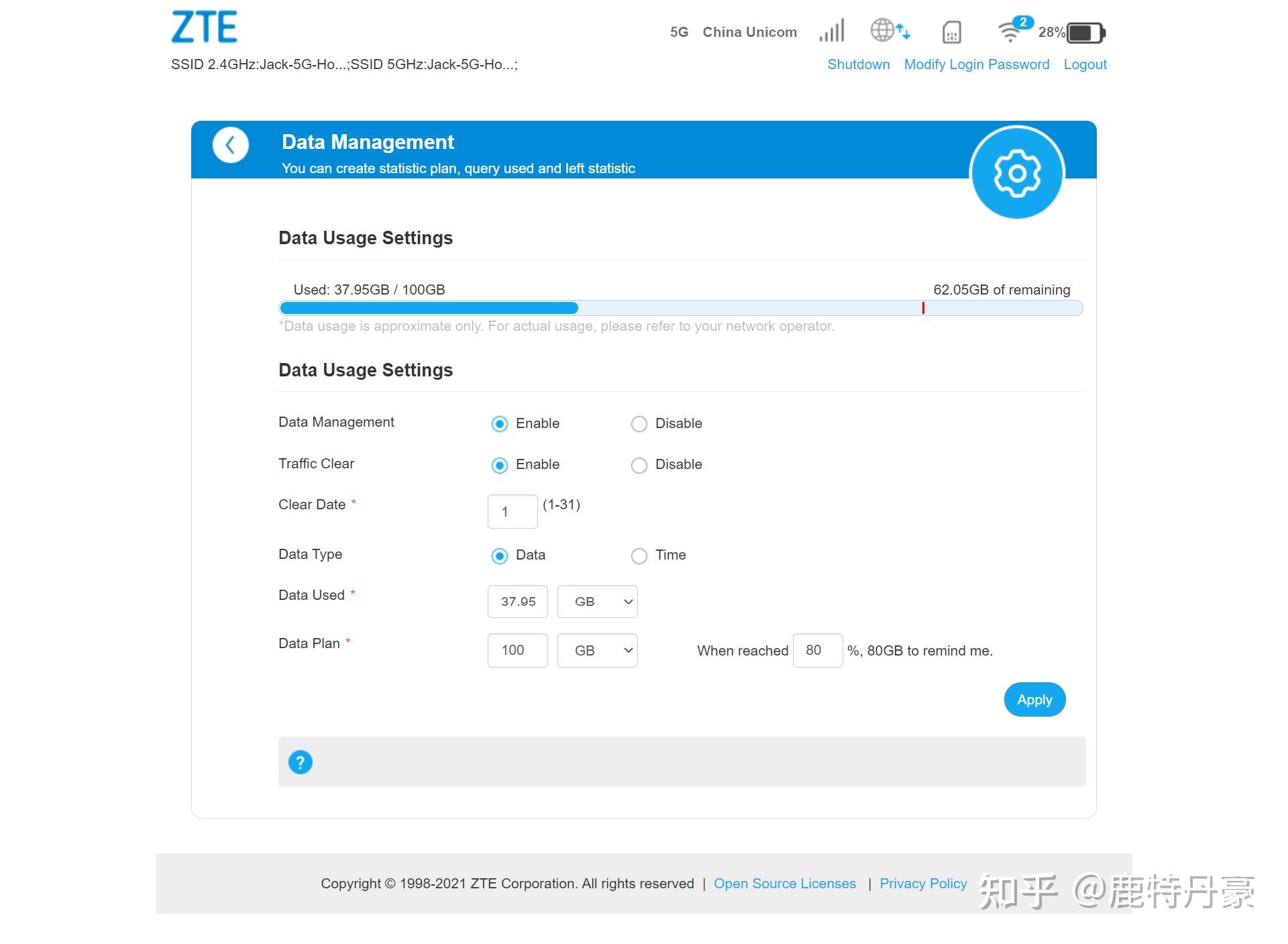
Task: Click the back arrow in Data Management header
Action: coord(230,145)
